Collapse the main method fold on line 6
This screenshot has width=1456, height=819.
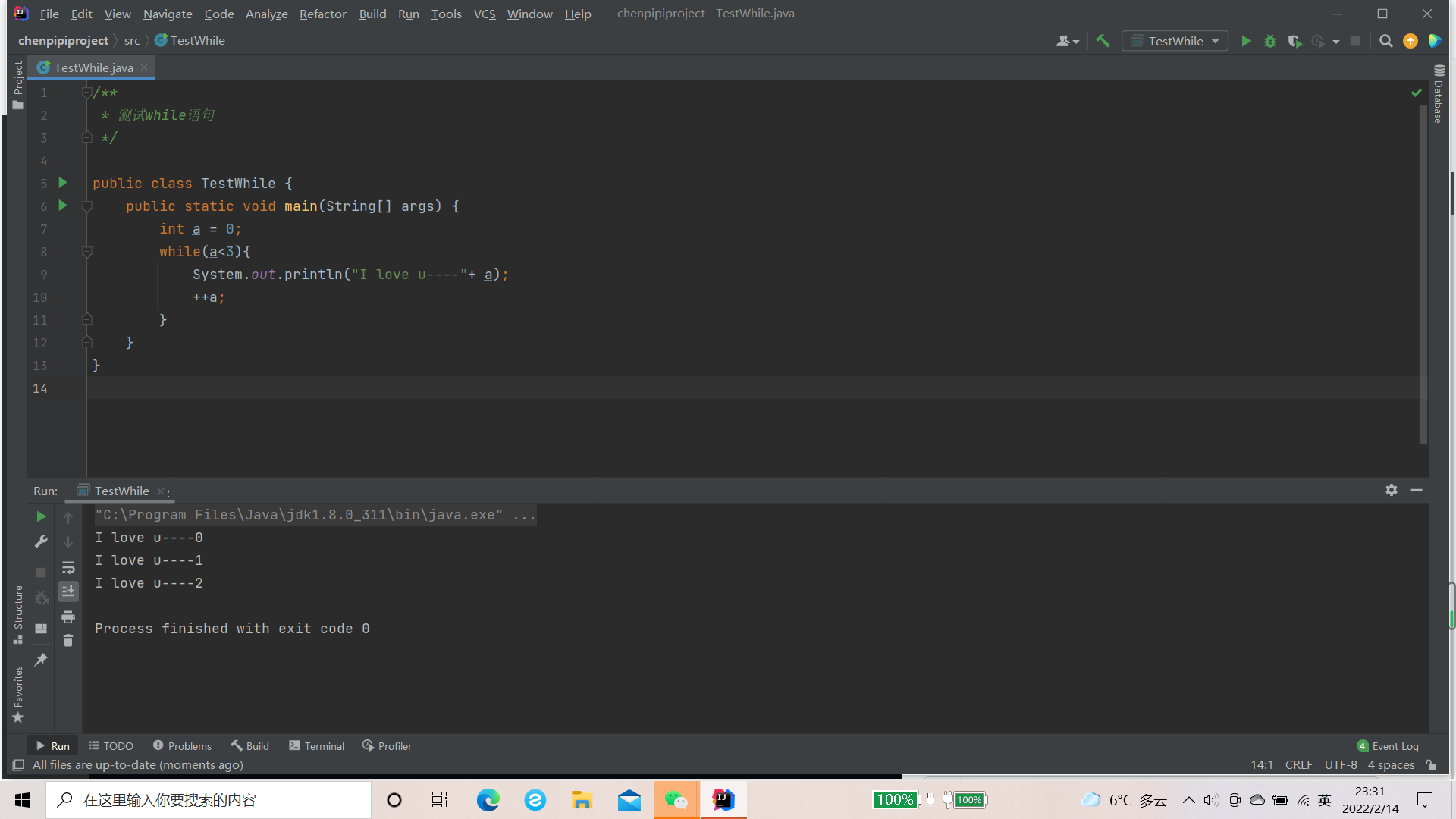point(86,206)
